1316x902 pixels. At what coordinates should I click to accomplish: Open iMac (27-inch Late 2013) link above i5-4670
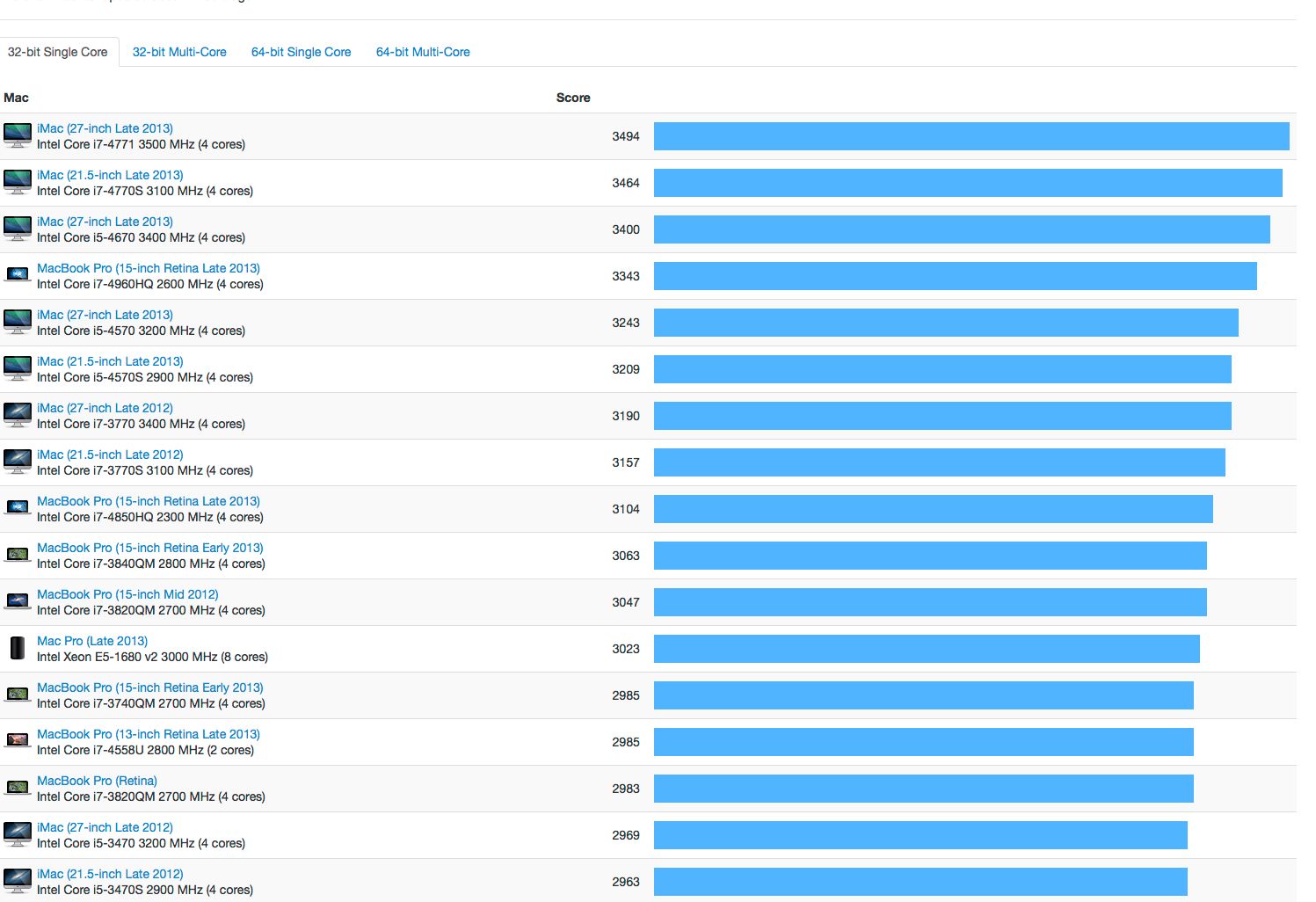click(x=105, y=222)
